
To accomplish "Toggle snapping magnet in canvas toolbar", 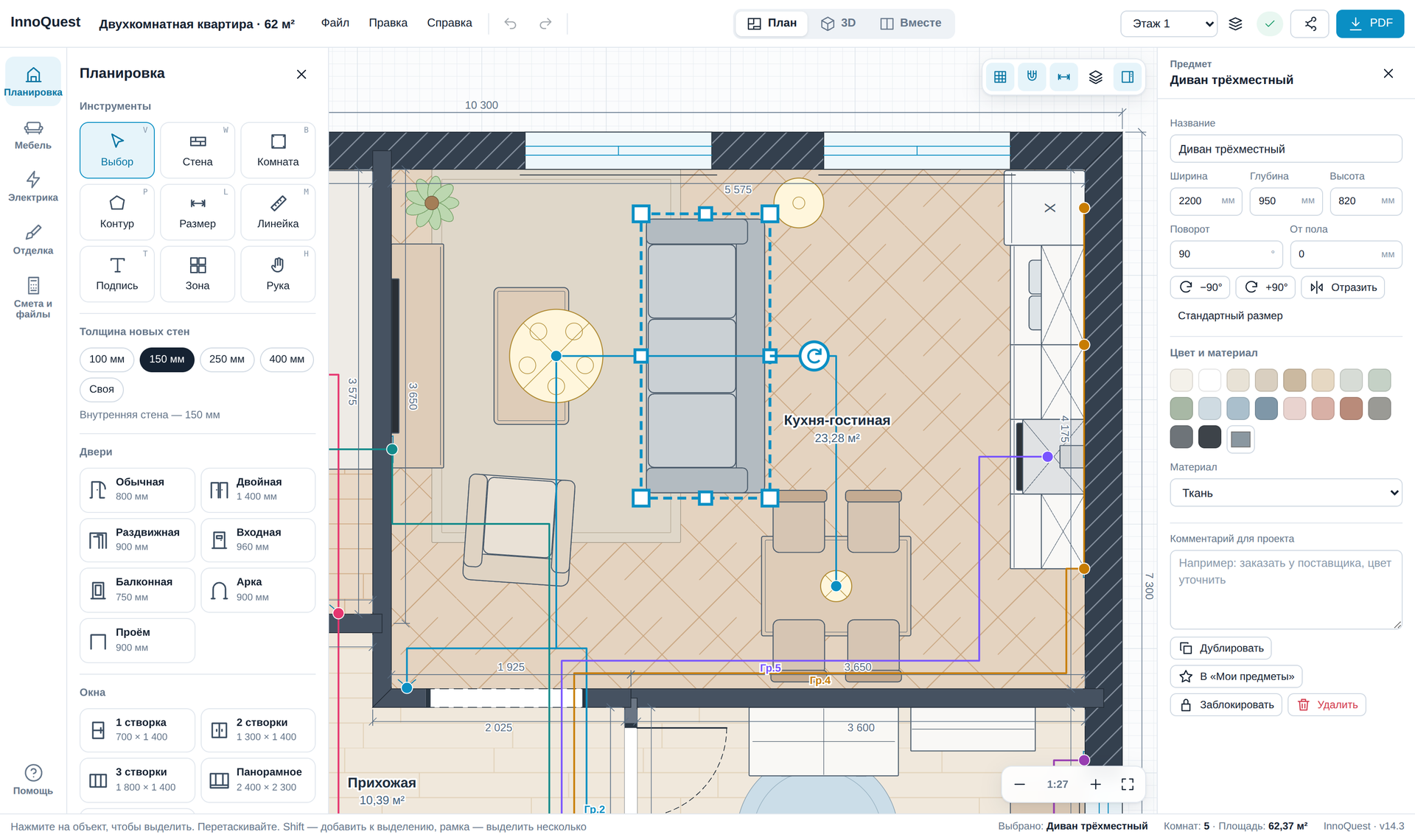I will (1032, 77).
